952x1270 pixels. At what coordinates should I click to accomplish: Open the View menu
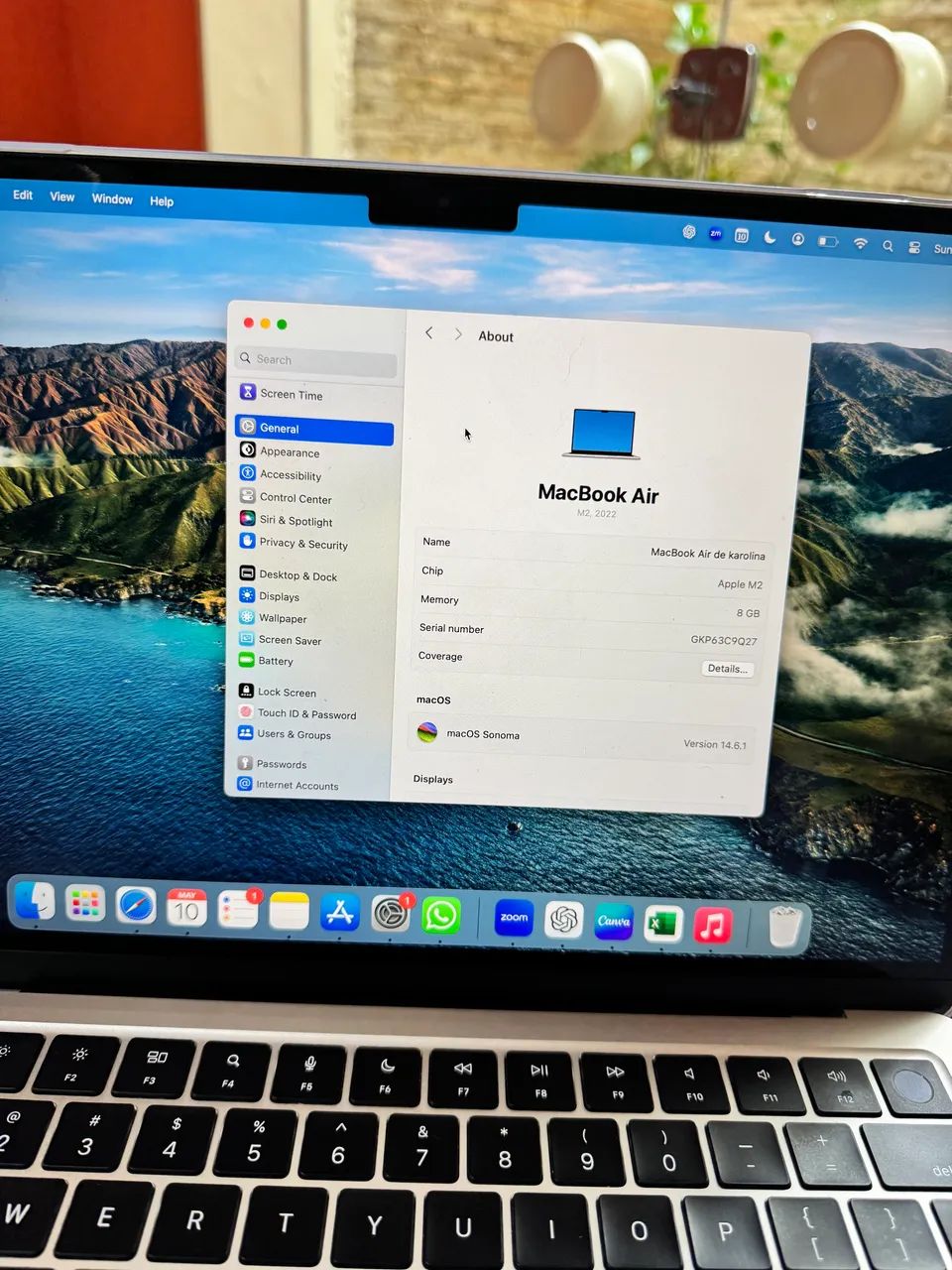[62, 197]
